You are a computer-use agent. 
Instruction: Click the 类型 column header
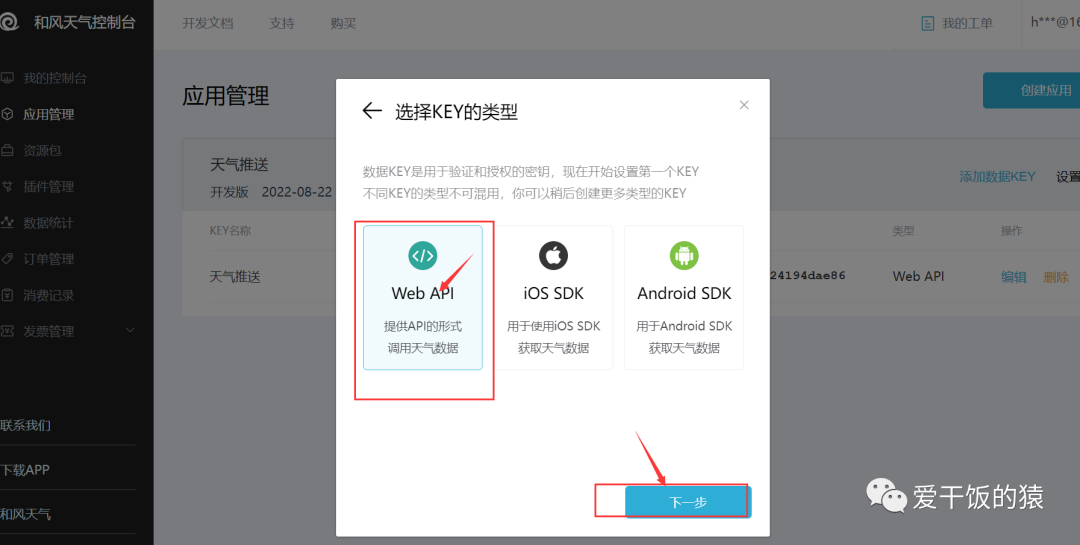[x=903, y=231]
